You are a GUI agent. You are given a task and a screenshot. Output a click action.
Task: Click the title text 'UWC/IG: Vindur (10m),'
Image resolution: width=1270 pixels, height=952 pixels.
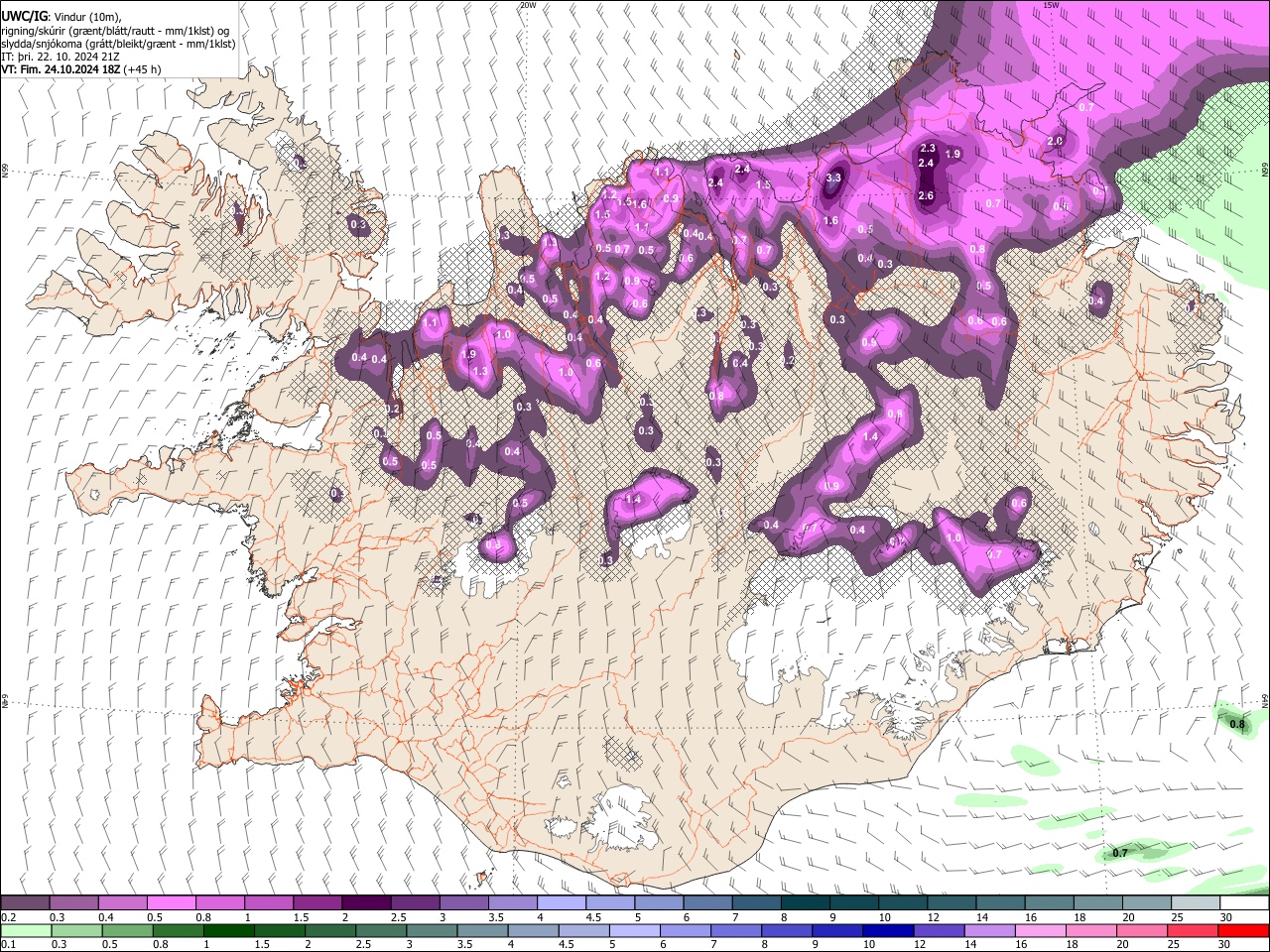(x=62, y=16)
